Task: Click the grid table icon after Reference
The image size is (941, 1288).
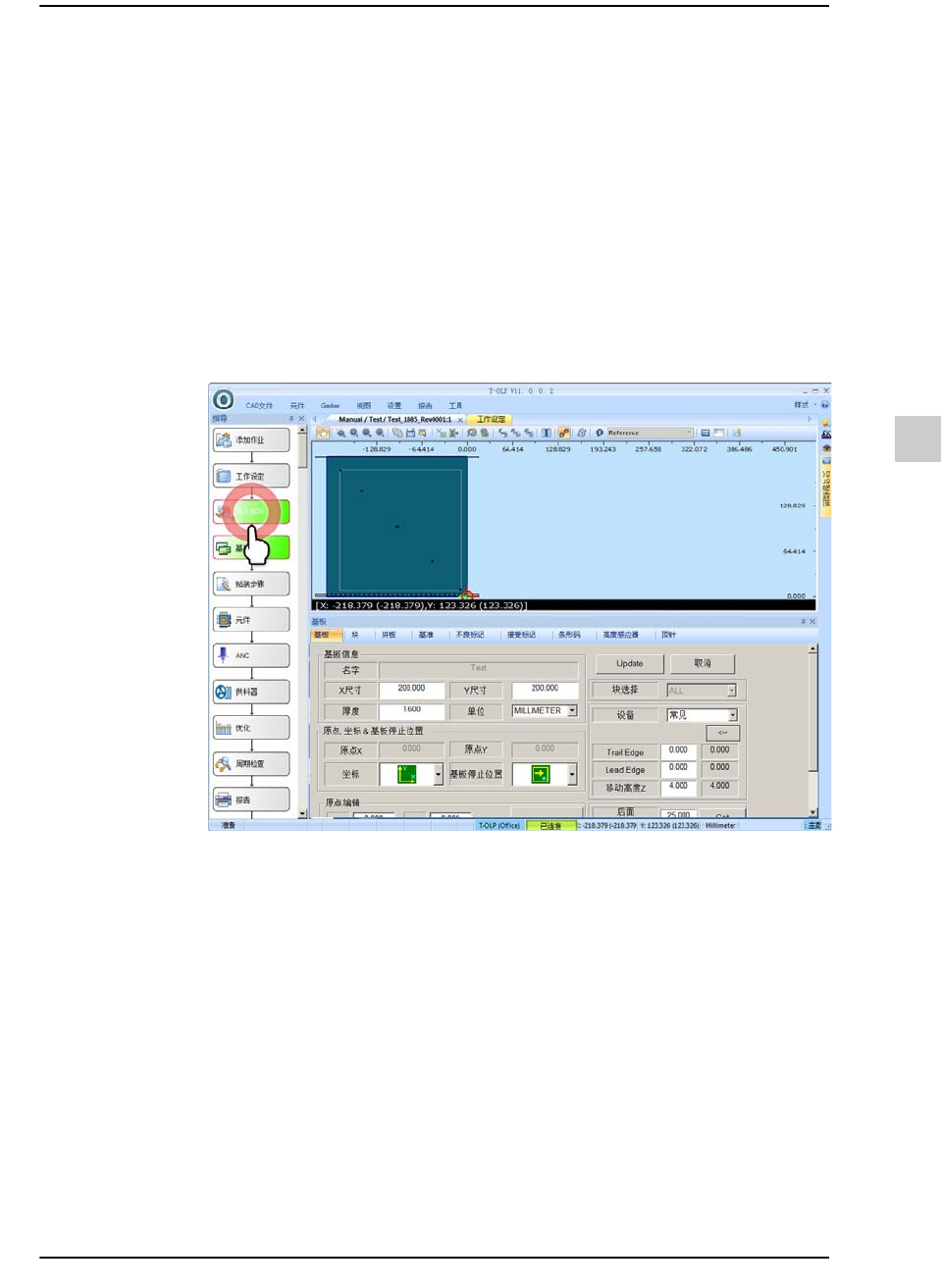Action: [x=706, y=433]
